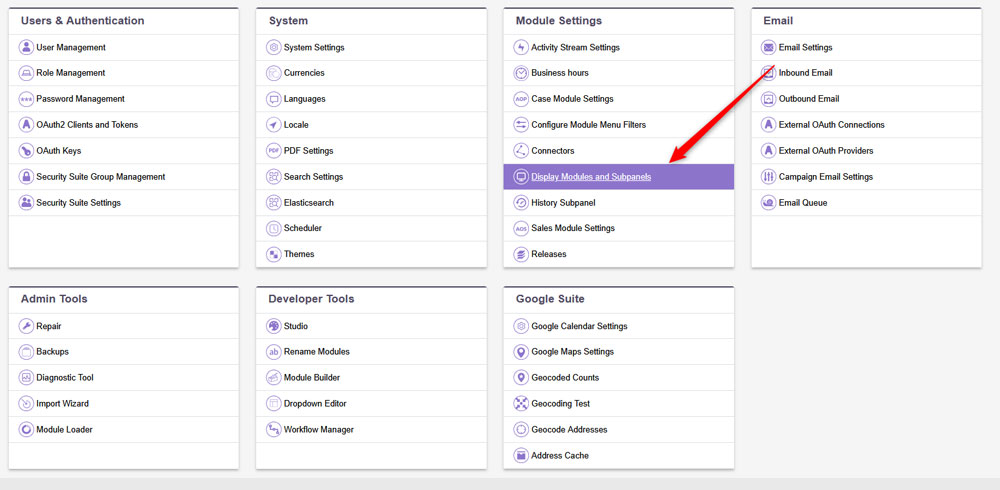Click the PDF Settings icon
Screen dimensions: 1000x490
(274, 151)
